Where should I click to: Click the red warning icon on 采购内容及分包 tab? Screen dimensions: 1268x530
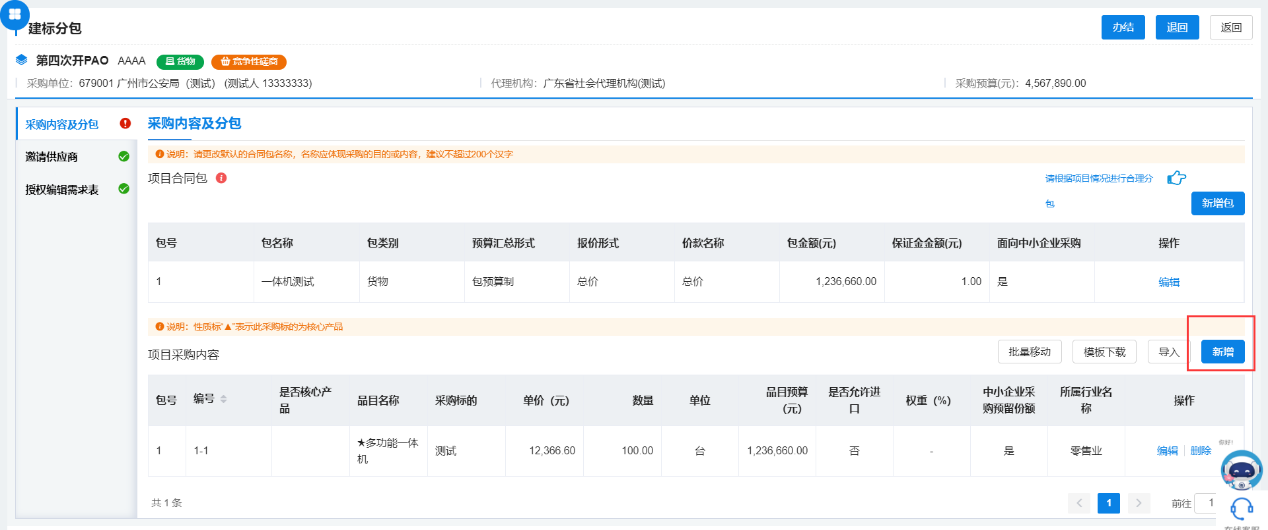(x=125, y=124)
